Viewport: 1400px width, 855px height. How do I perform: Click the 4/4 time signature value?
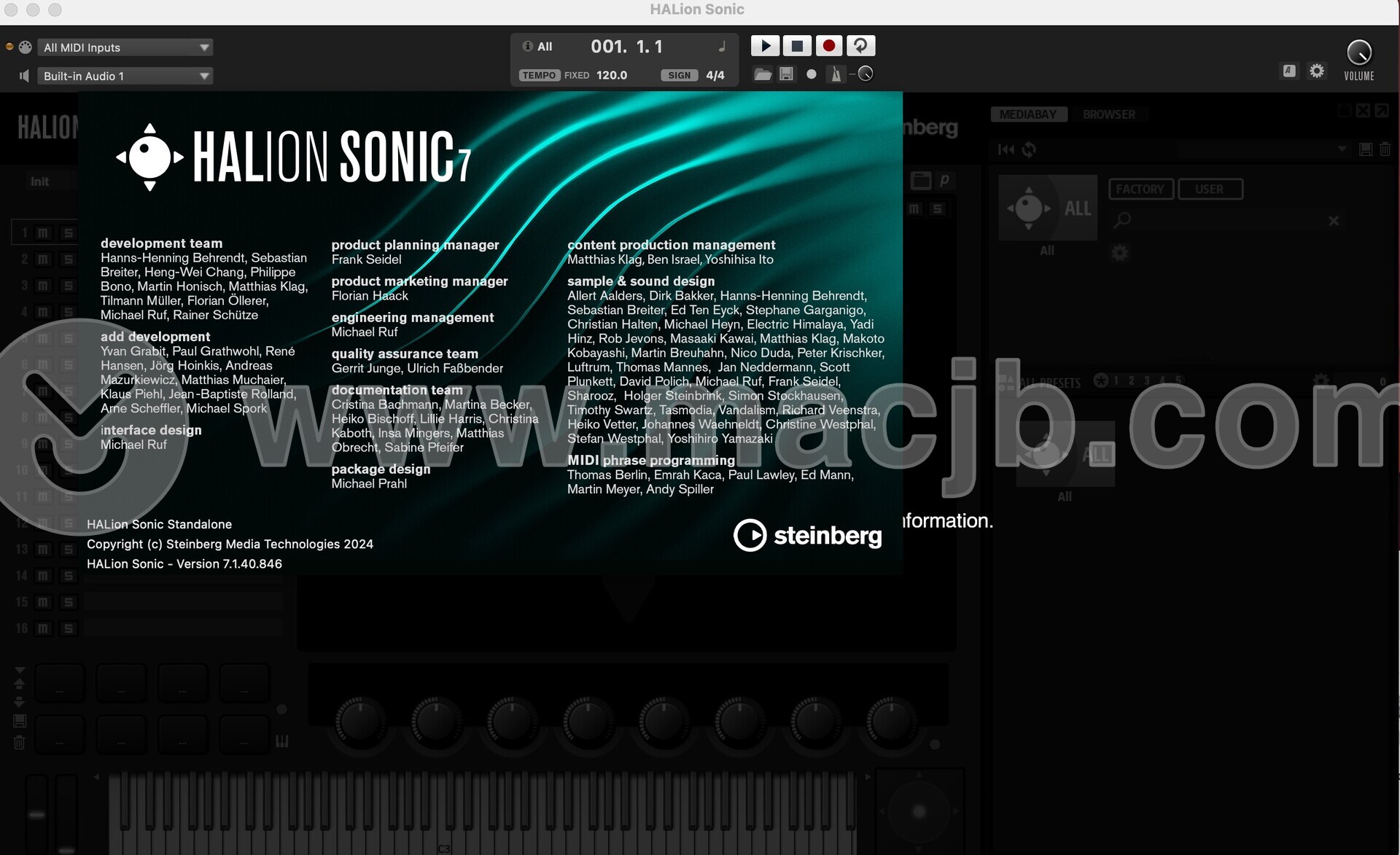715,75
